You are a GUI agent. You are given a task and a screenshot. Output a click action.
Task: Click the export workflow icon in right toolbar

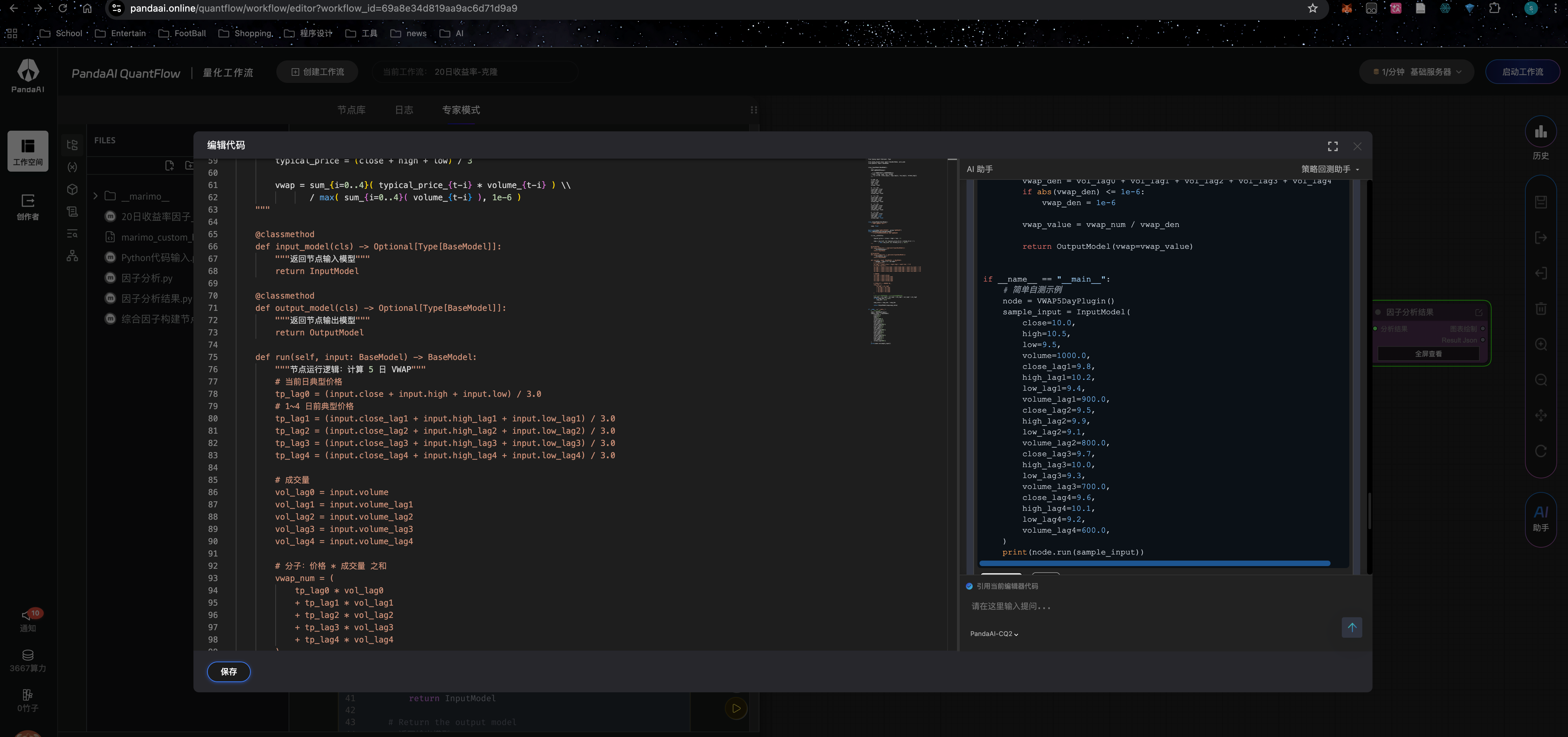[1541, 237]
